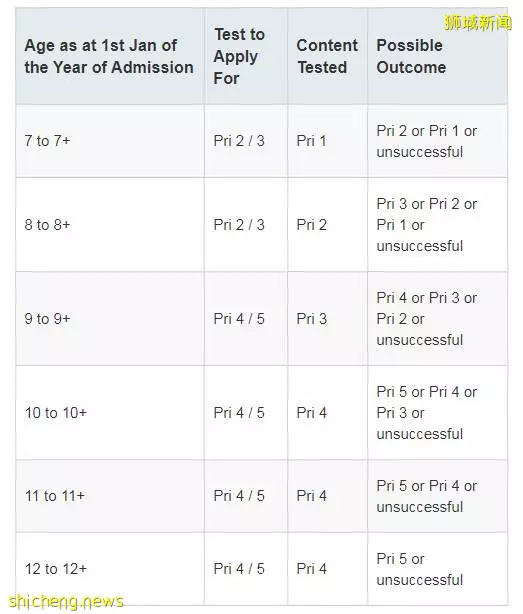Viewport: 523px width, 614px height.
Task: Click the shicheng.news watermark link
Action: (66, 601)
